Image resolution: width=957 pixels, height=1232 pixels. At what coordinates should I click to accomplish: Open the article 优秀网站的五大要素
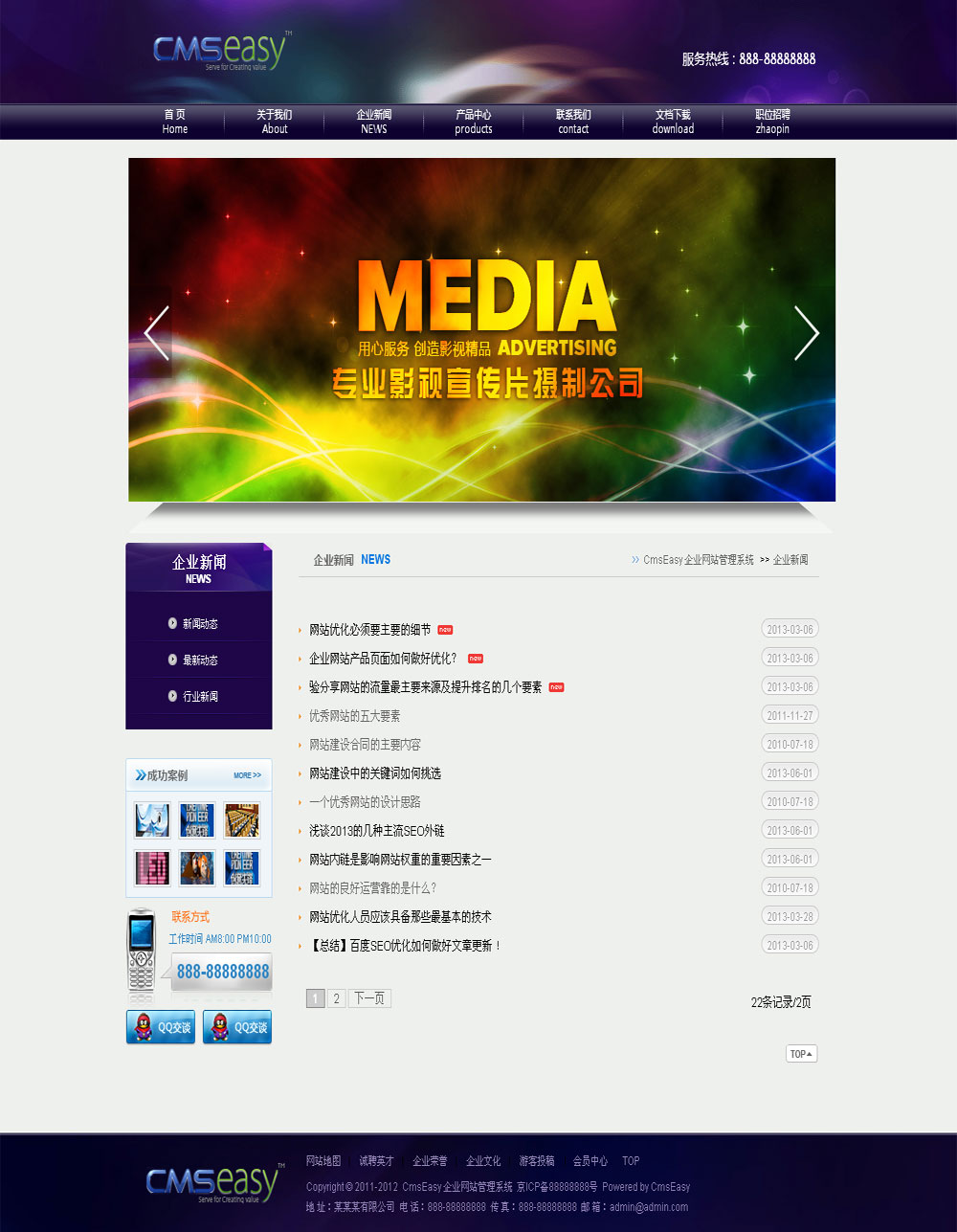pyautogui.click(x=354, y=716)
